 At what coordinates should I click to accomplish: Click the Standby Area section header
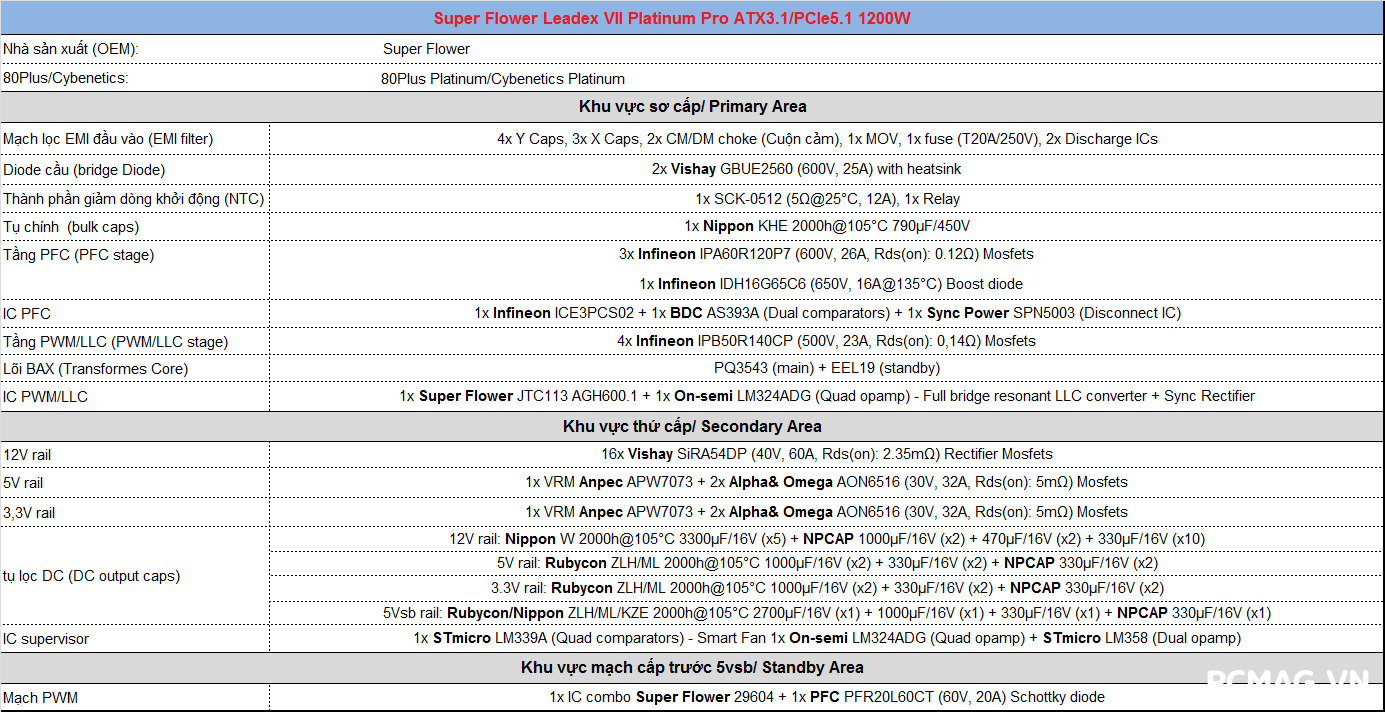pos(692,667)
